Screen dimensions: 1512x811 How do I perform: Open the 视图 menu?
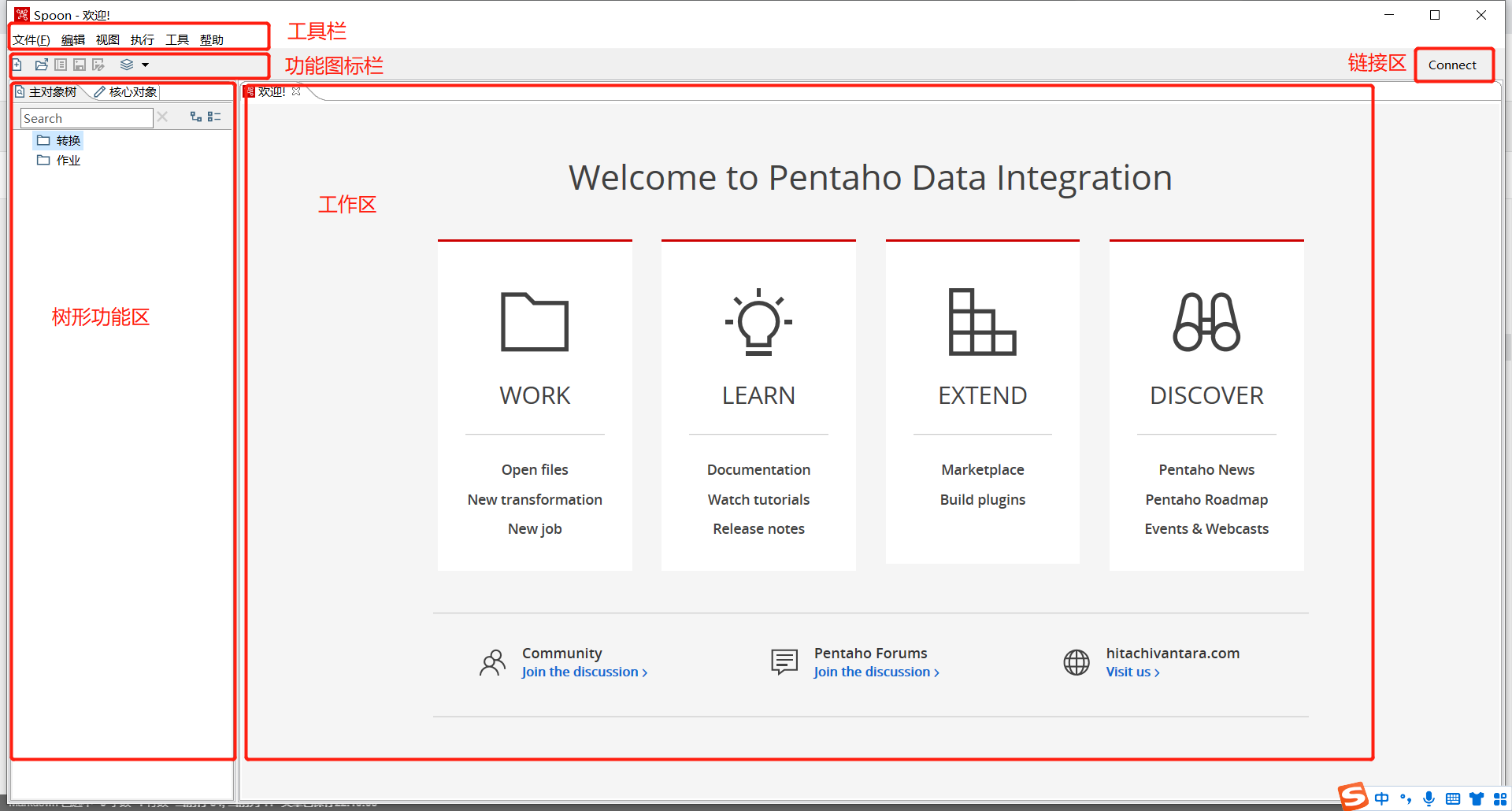[x=108, y=40]
